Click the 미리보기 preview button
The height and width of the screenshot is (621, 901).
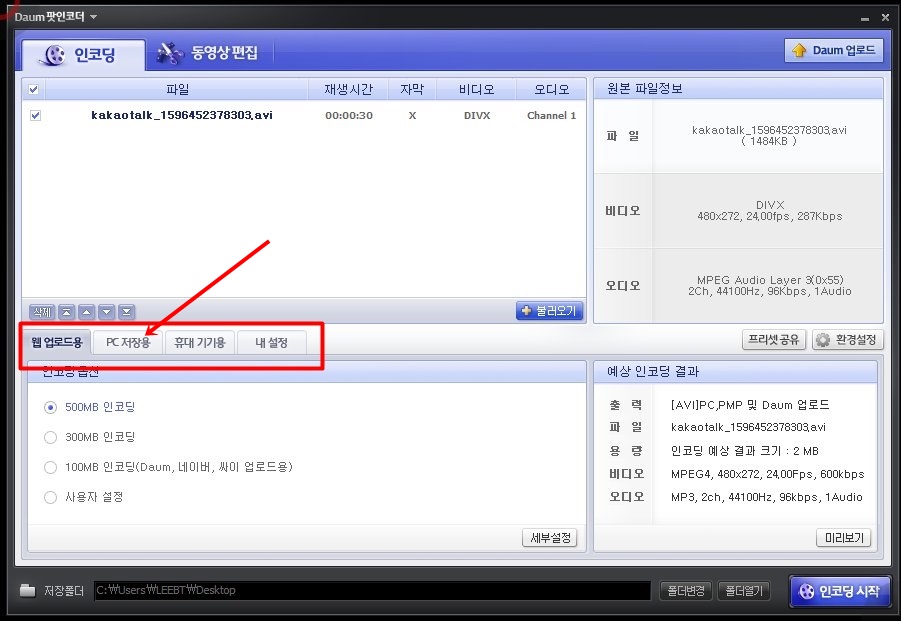coord(844,538)
